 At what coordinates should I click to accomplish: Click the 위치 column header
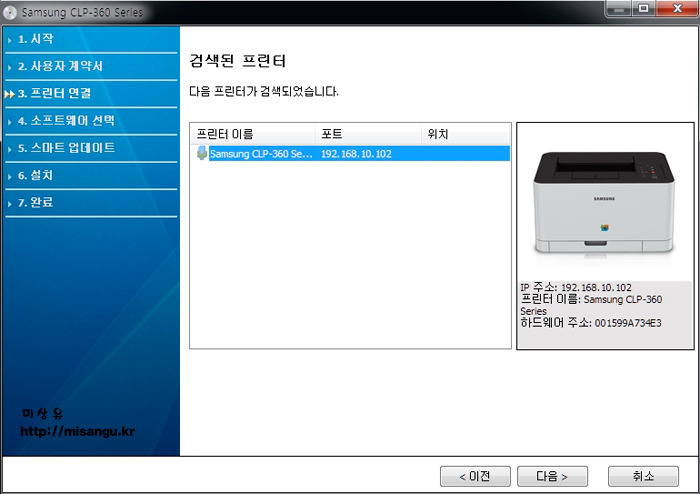465,134
